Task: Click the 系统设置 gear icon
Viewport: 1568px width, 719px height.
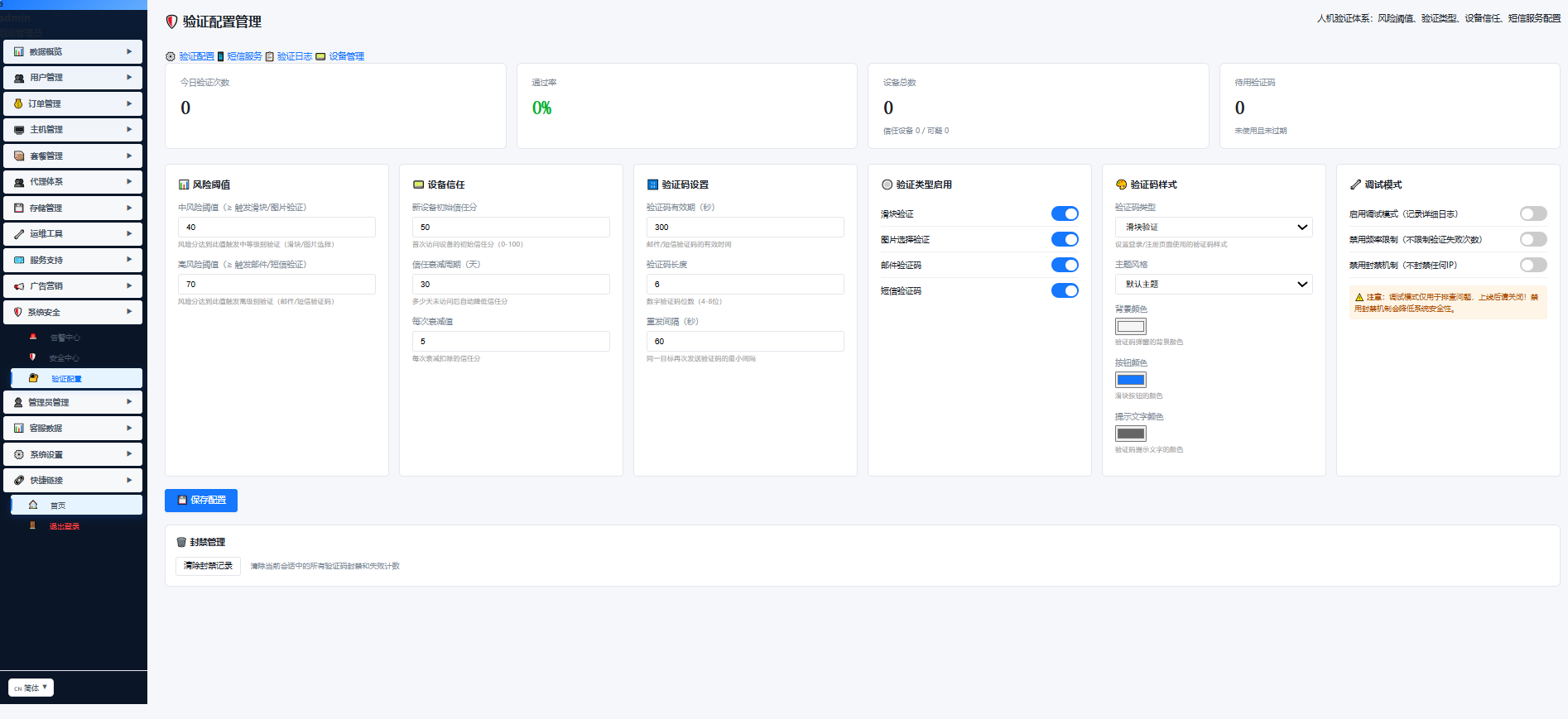Action: (19, 454)
